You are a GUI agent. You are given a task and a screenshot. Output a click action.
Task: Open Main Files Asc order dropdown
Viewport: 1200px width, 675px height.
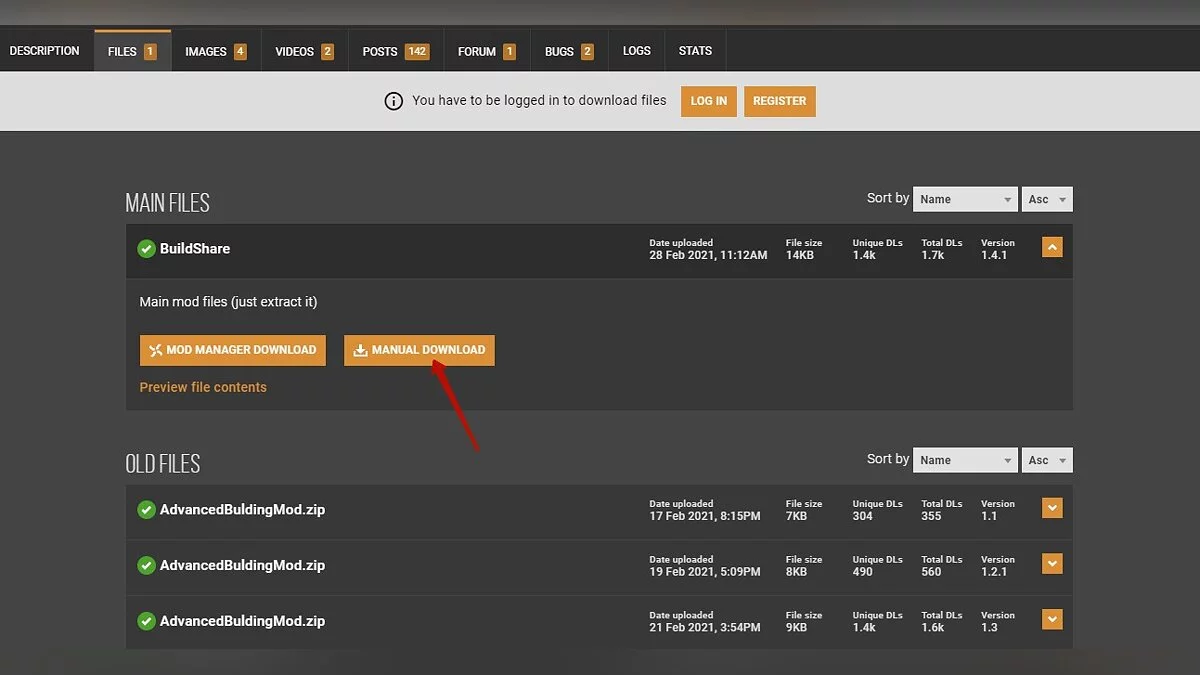pyautogui.click(x=1047, y=199)
